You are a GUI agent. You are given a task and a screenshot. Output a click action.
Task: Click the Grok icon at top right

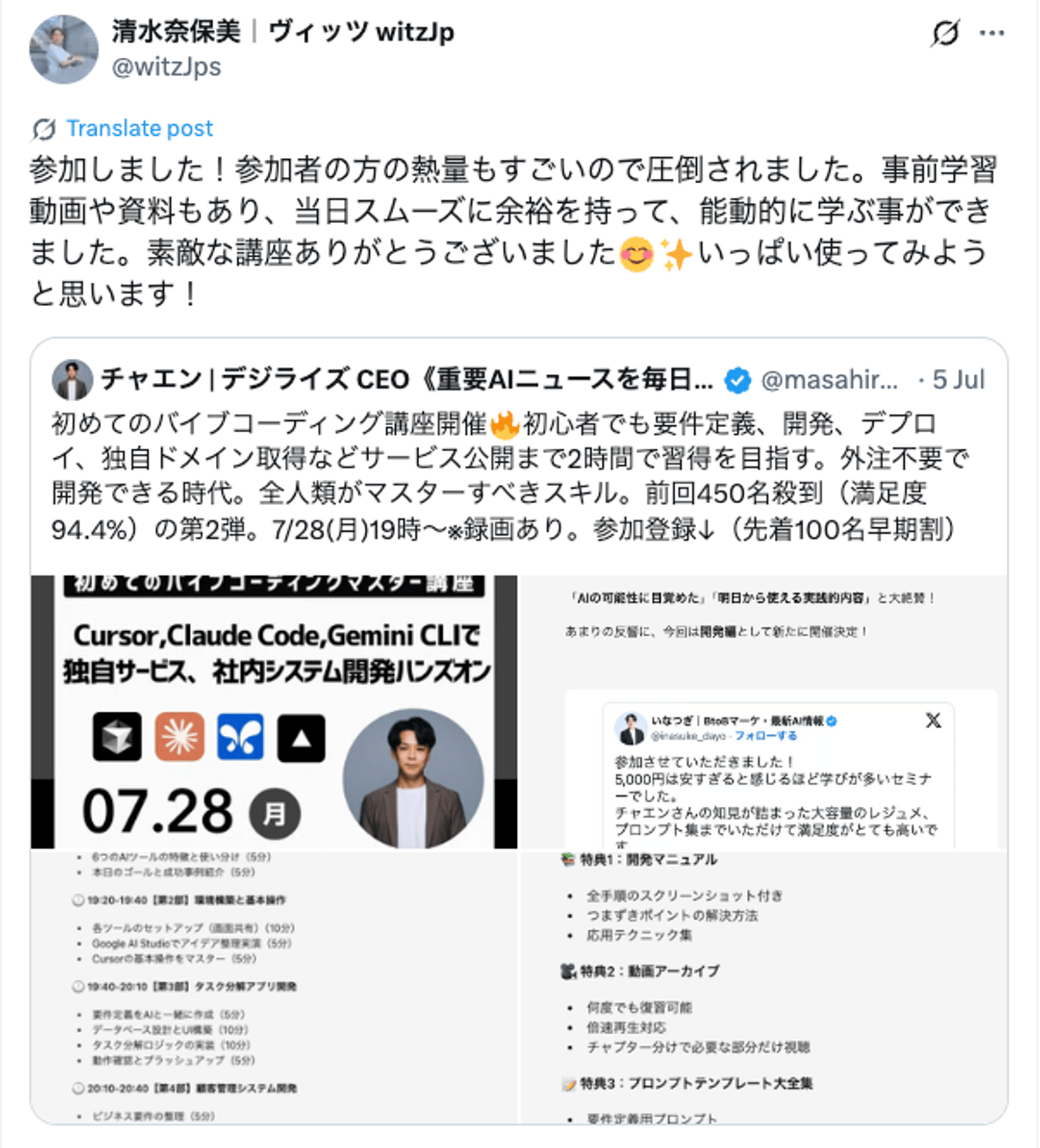[x=944, y=33]
